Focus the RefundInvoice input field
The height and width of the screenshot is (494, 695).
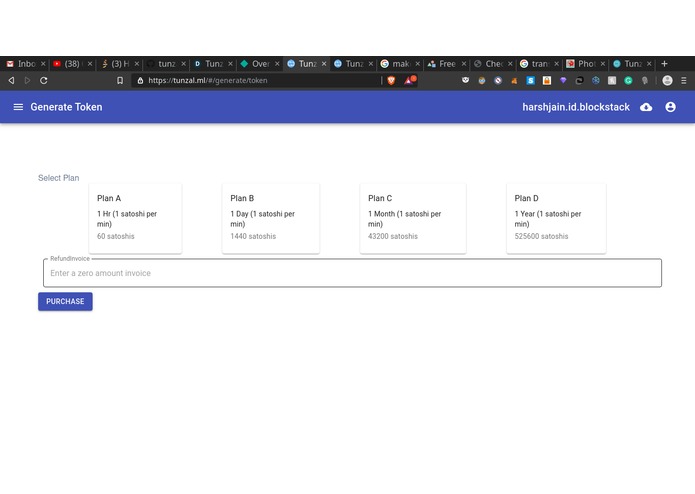click(x=352, y=273)
